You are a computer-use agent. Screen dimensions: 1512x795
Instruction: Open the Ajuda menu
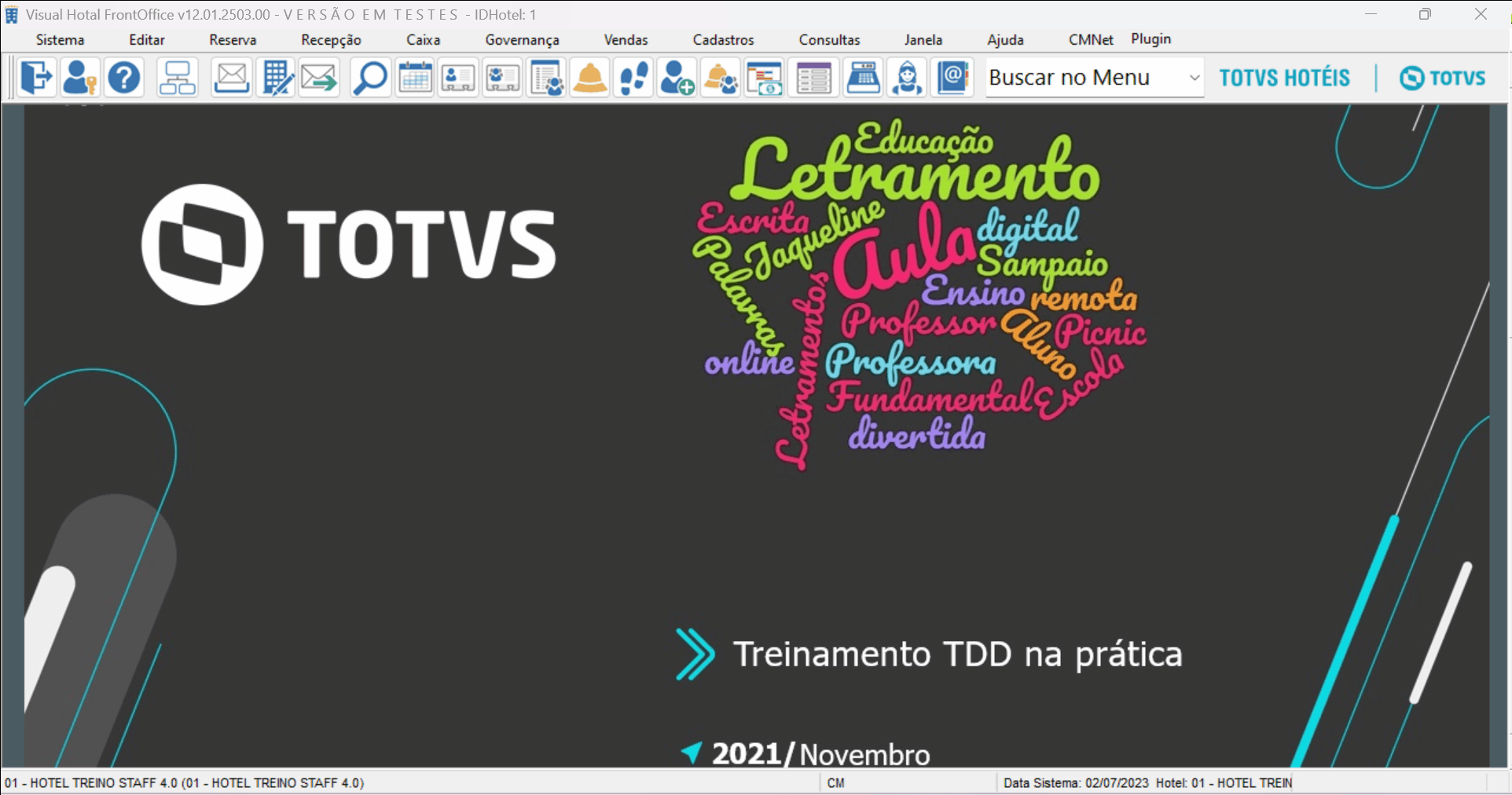click(1005, 39)
